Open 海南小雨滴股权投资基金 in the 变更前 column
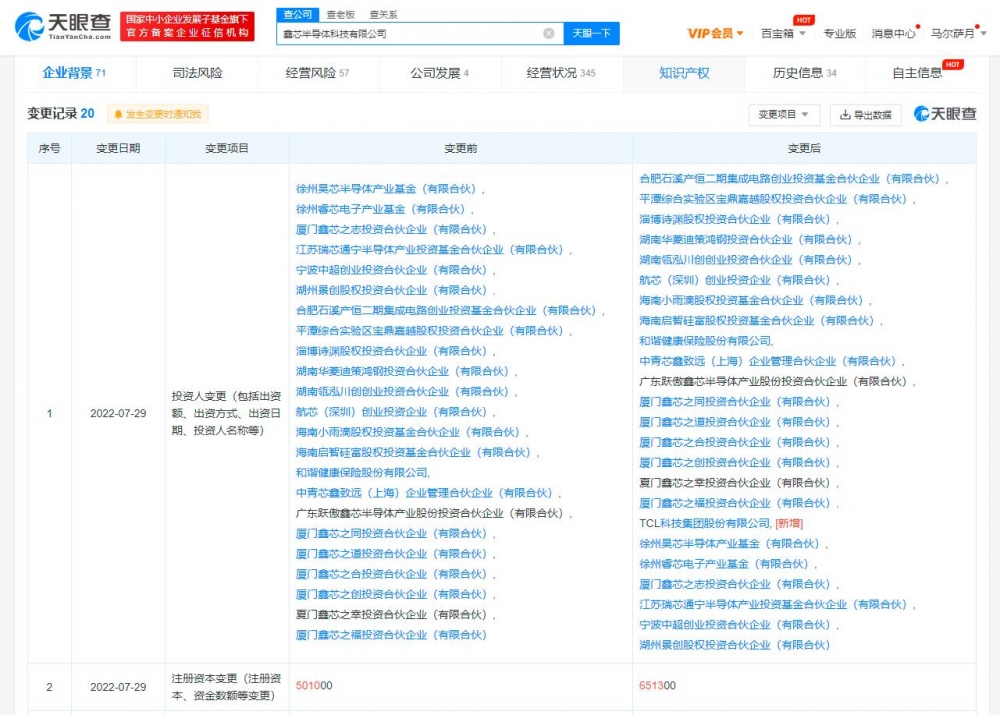The image size is (1000, 715). [x=408, y=432]
